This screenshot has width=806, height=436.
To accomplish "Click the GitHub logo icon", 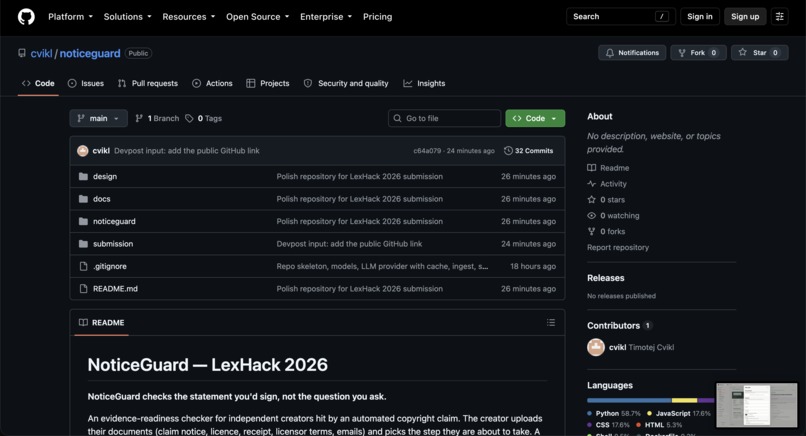I will (x=26, y=16).
